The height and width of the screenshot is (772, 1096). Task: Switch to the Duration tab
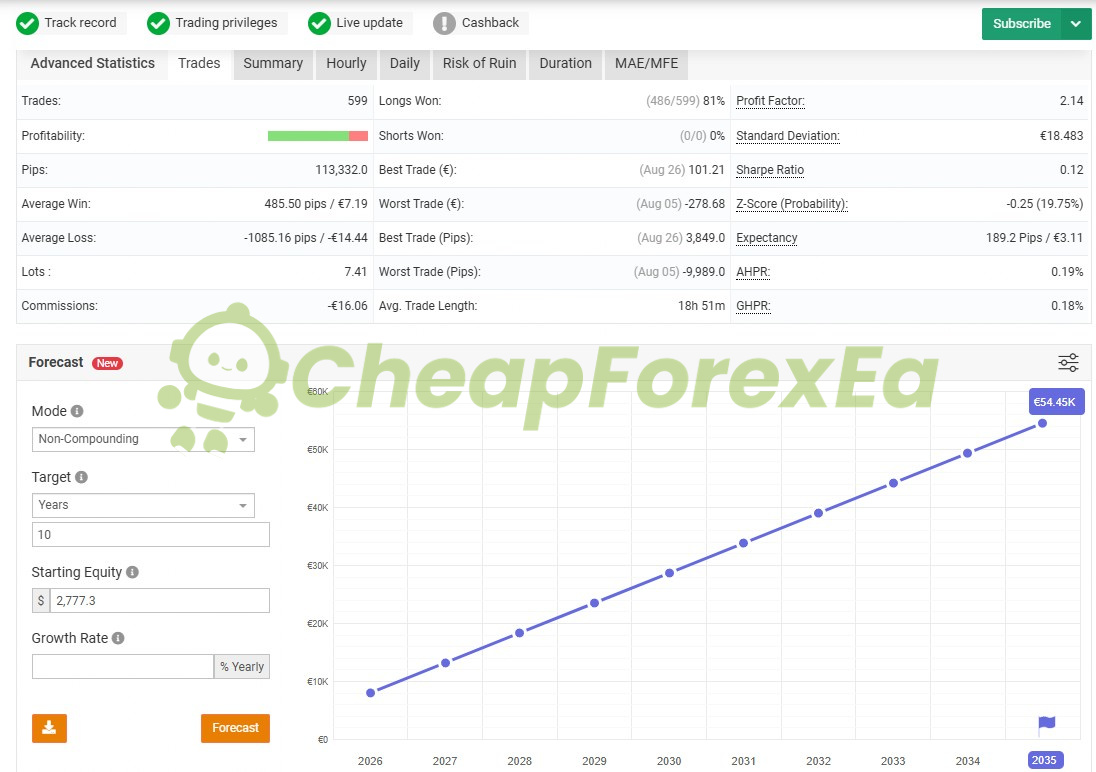(565, 64)
